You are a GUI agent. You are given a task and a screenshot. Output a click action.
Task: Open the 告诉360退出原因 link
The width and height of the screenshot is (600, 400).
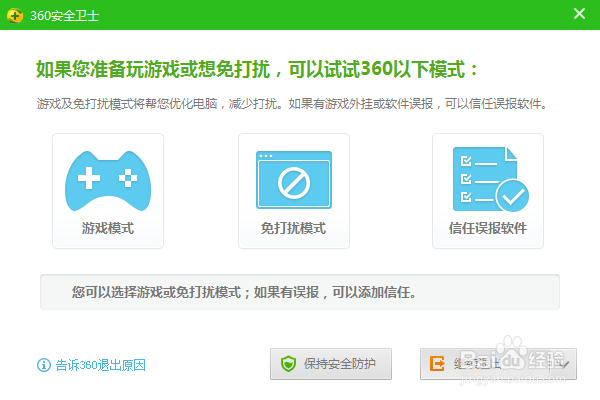(x=101, y=365)
